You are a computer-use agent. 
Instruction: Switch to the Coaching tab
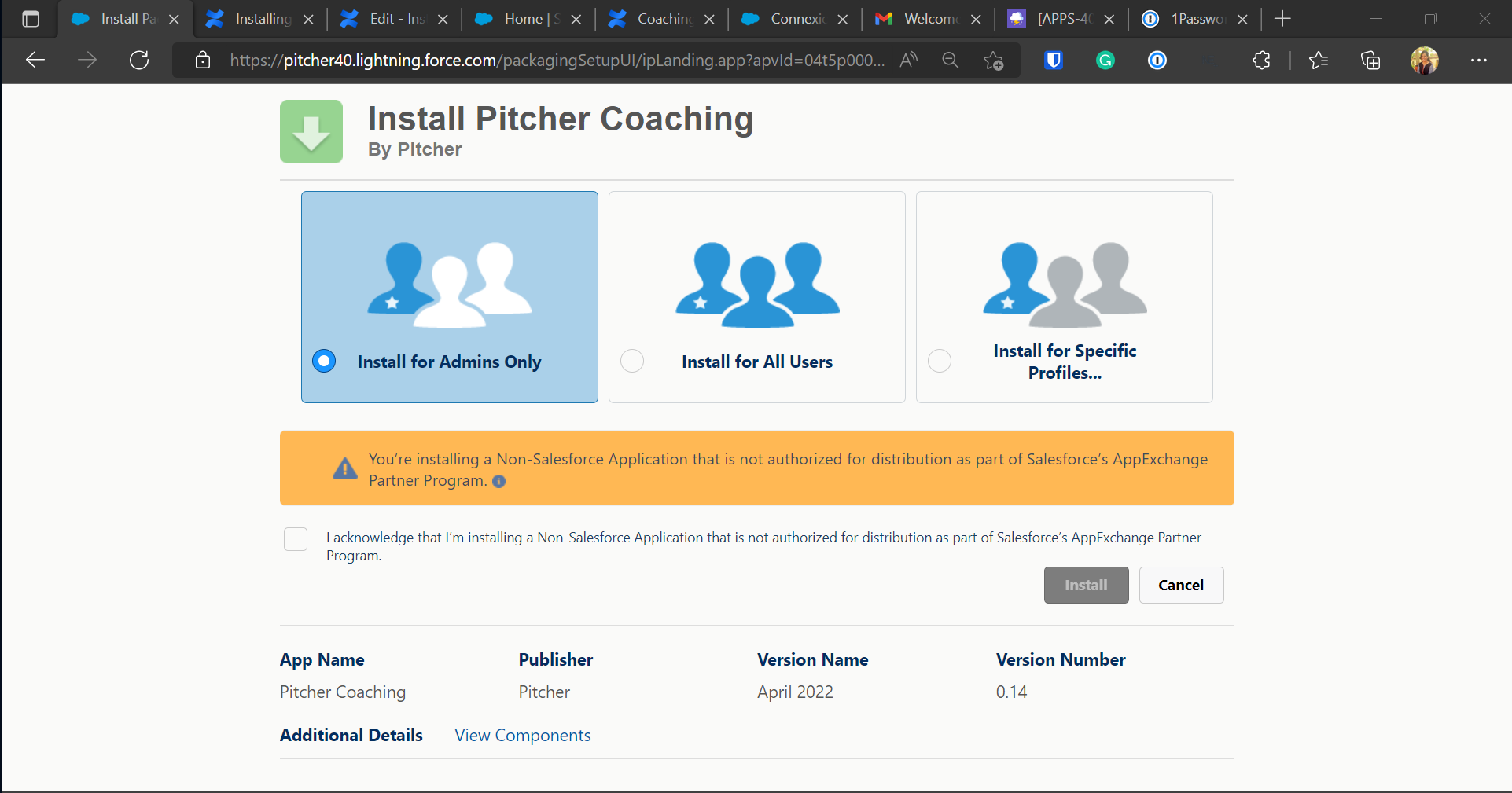[x=660, y=18]
